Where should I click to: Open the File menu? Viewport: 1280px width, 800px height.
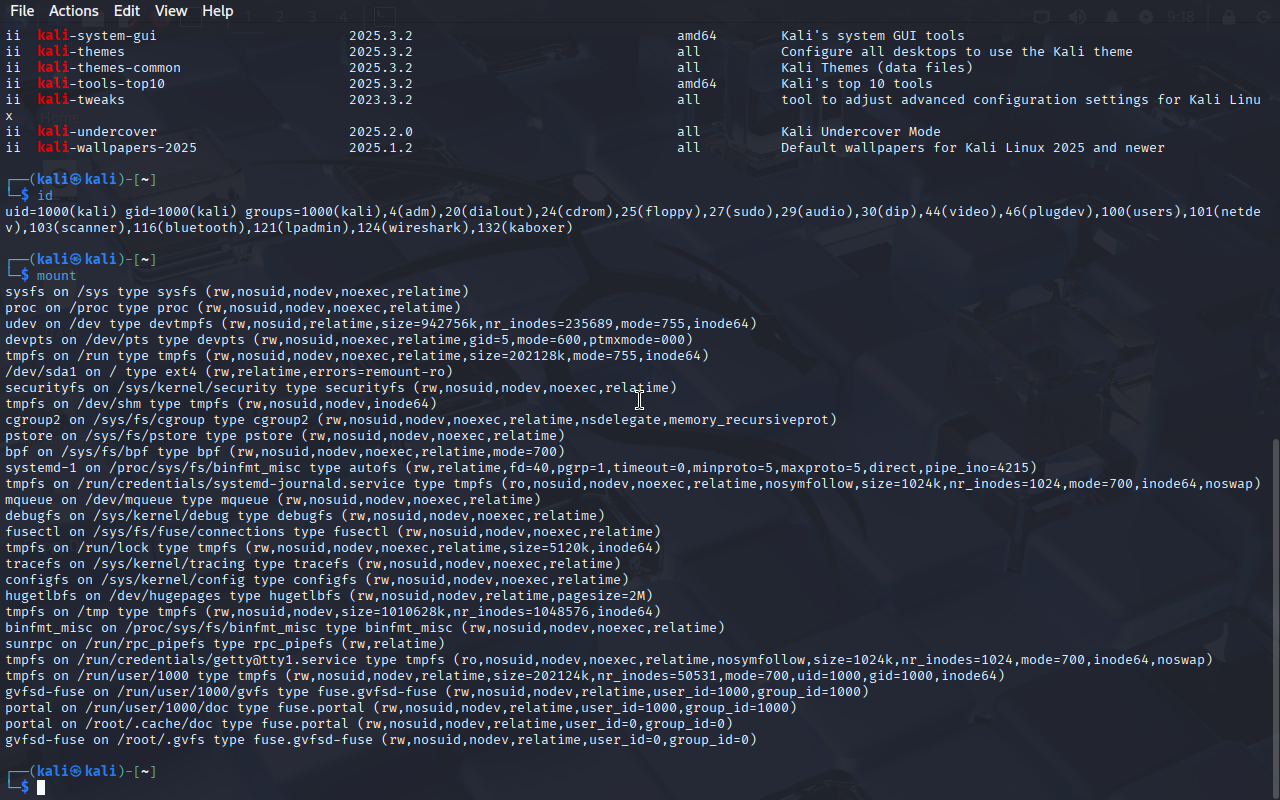coord(22,11)
